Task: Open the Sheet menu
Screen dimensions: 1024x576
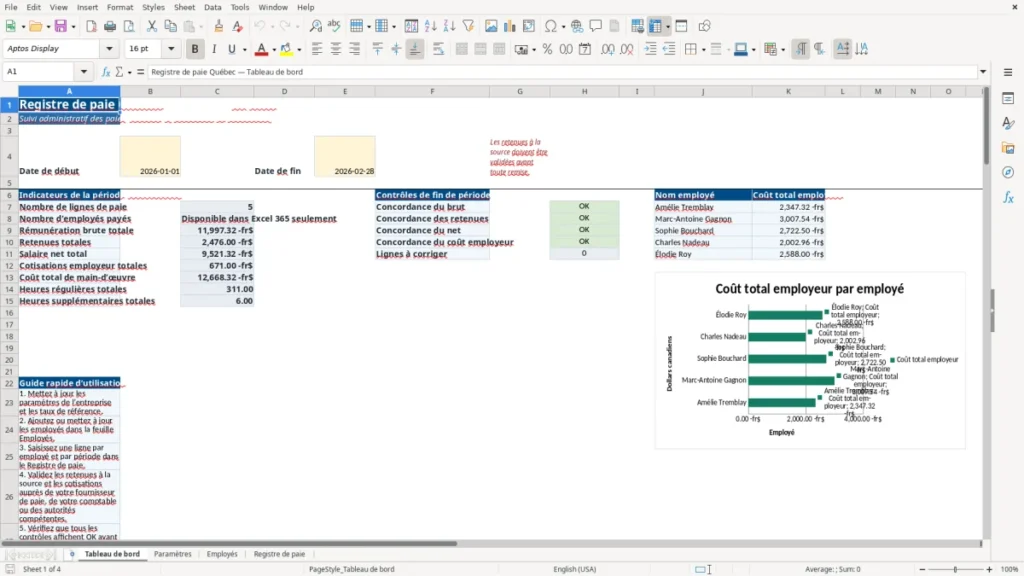Action: 184,7
